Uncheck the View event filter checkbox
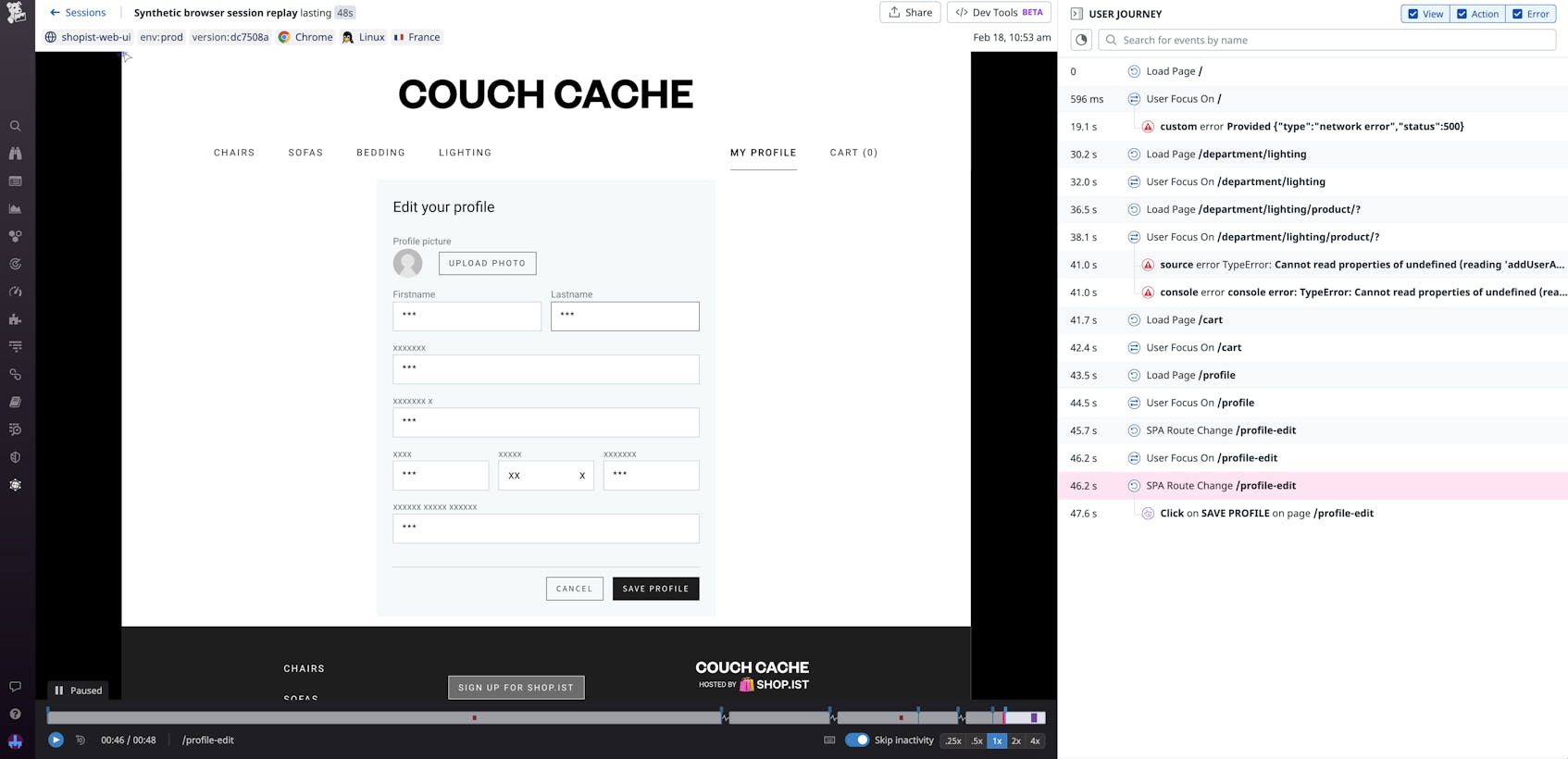This screenshot has width=1568, height=759. tap(1412, 14)
